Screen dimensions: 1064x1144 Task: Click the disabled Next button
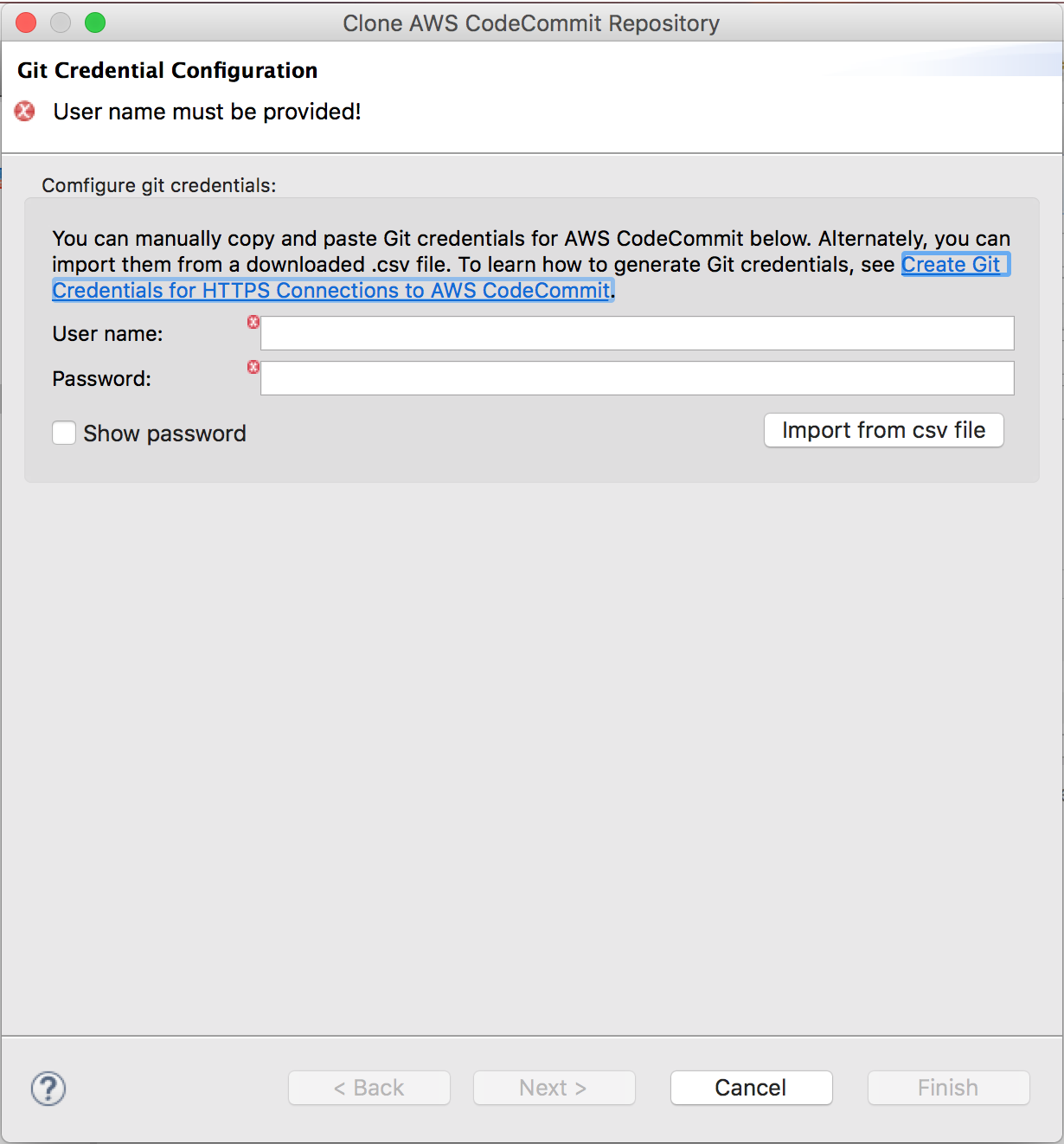554,1088
